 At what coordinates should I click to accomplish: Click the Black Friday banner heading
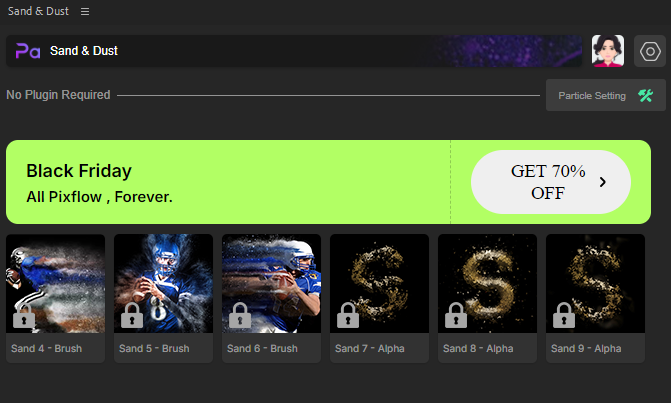[79, 171]
